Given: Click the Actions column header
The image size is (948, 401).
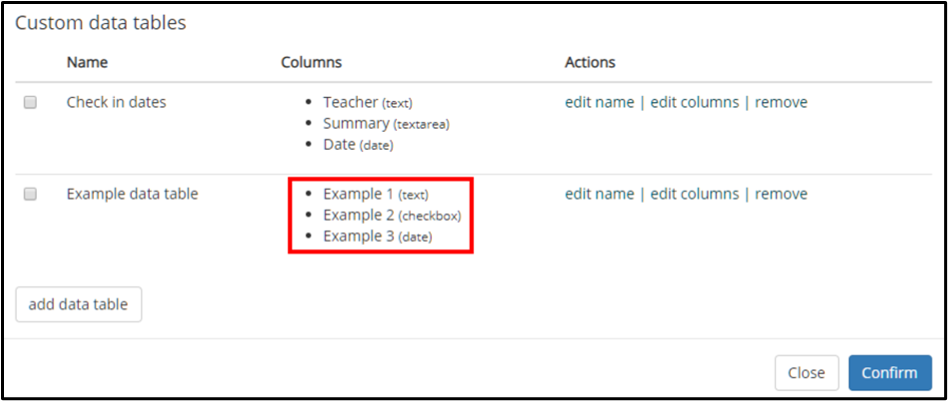Looking at the screenshot, I should (x=590, y=62).
